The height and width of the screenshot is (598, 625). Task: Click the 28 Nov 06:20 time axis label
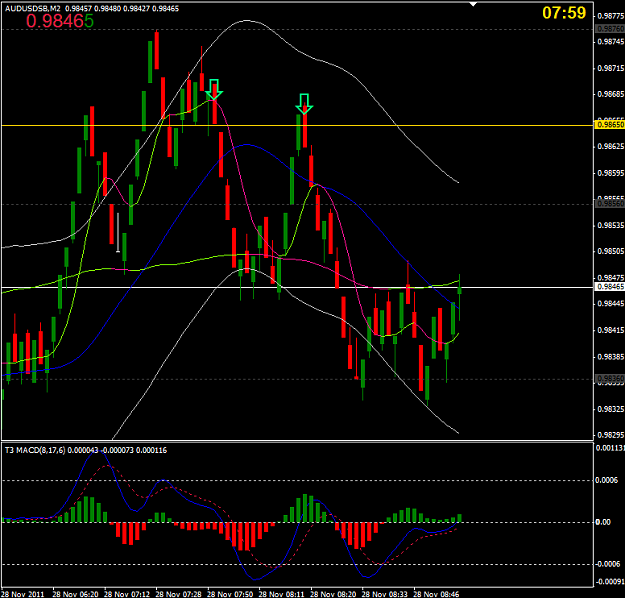[75, 594]
